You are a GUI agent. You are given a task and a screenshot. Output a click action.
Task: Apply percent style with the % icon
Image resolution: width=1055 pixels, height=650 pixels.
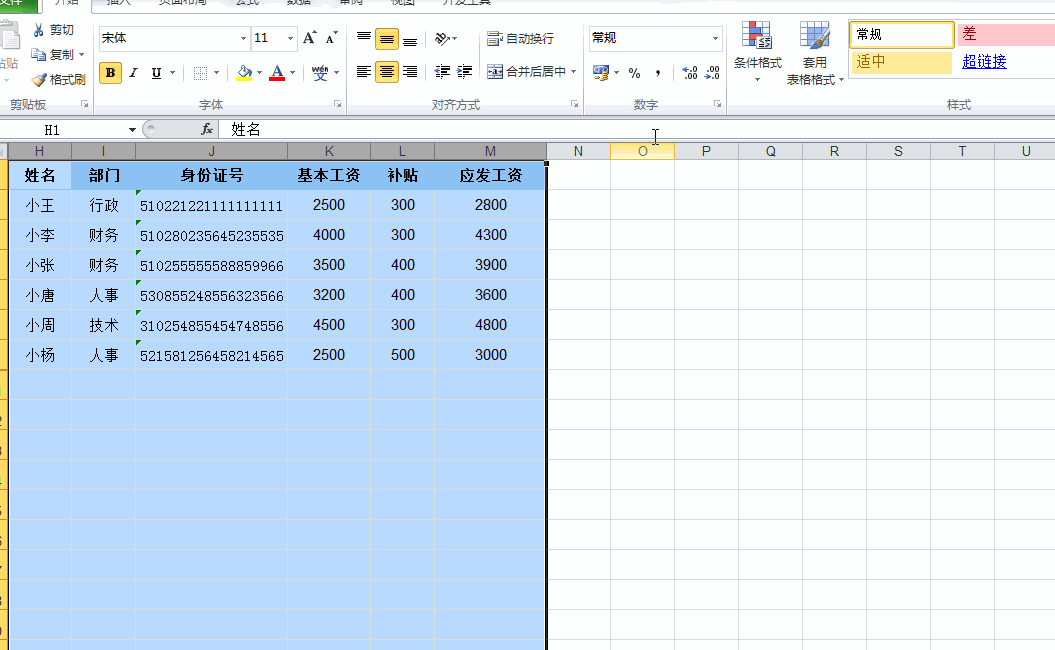[x=634, y=73]
